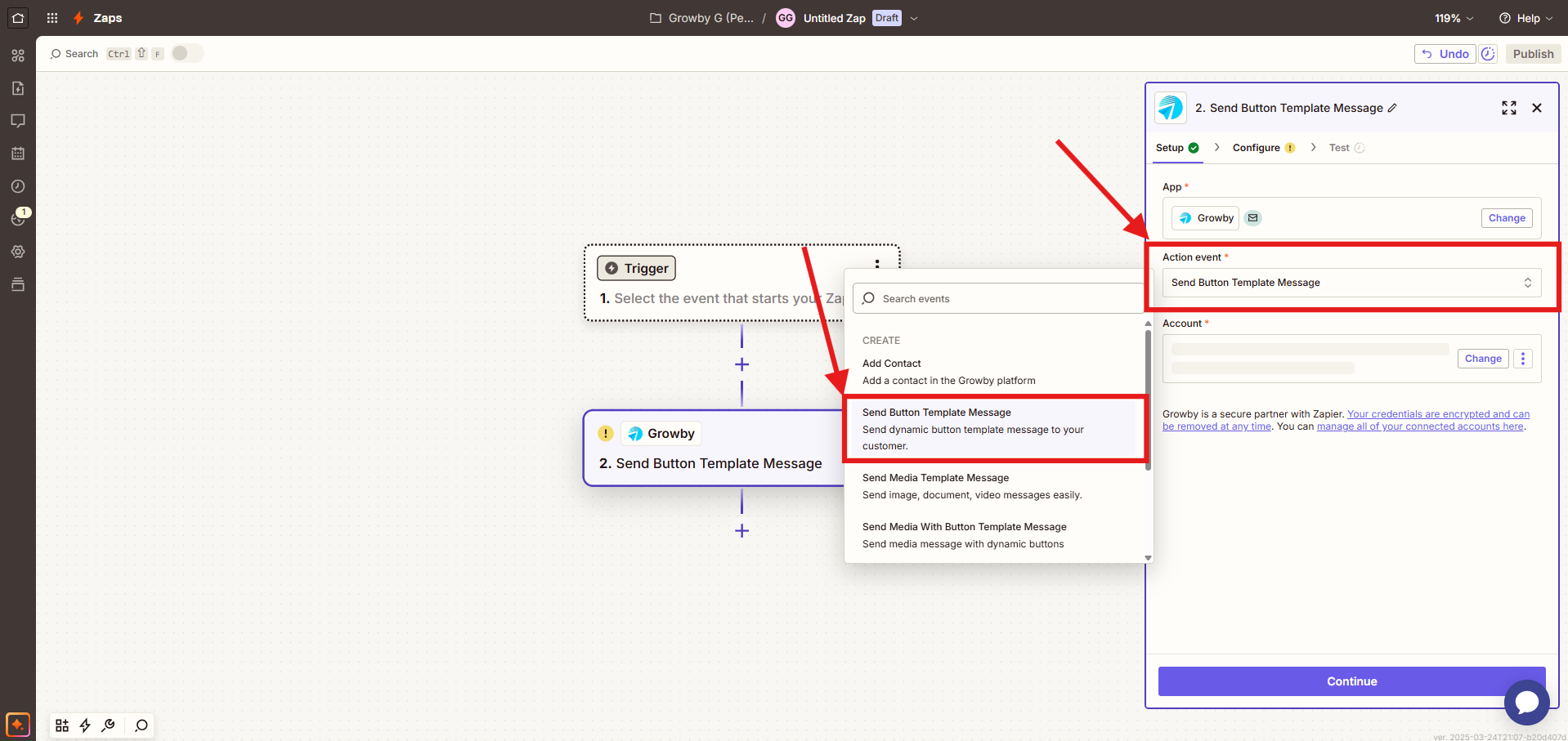Click the Growby folder icon in the breadcrumb

click(656, 18)
